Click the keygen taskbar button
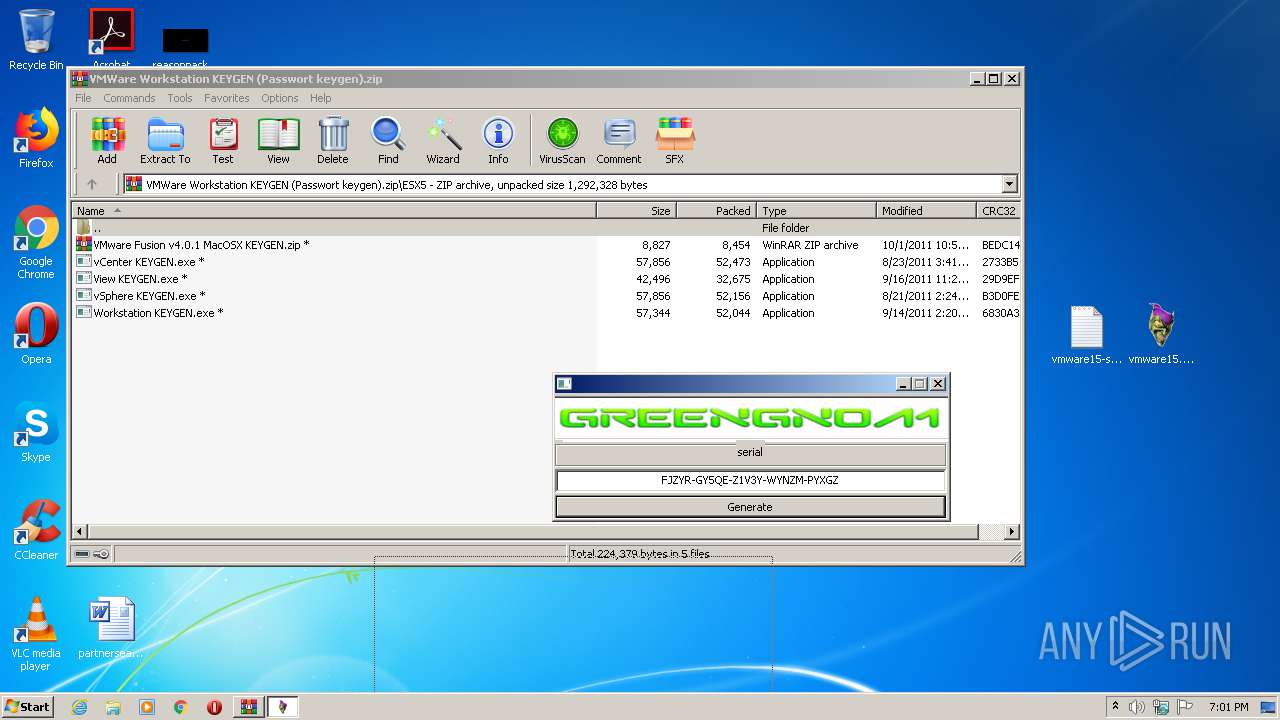 282,707
